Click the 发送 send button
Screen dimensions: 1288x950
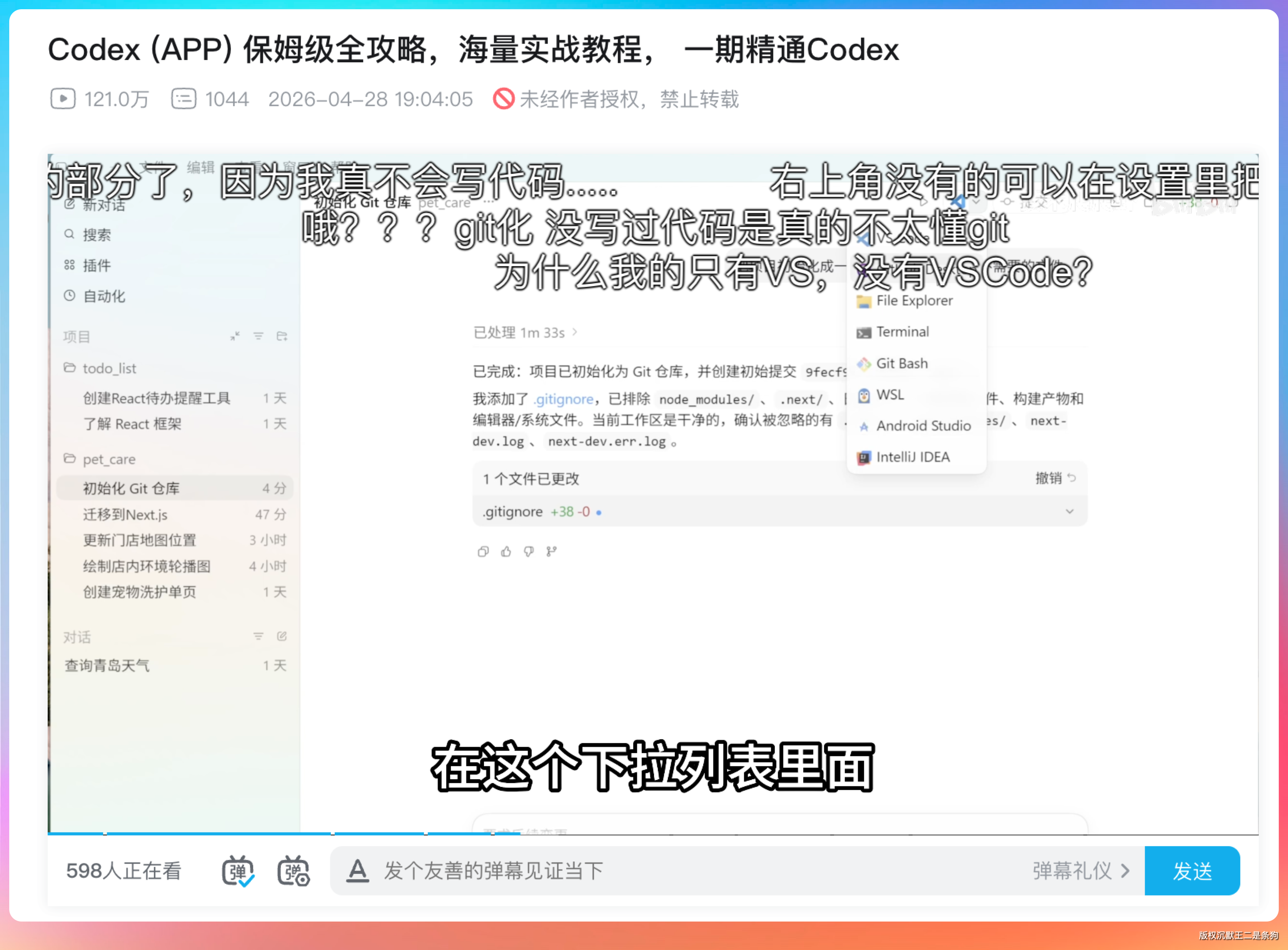tap(1192, 871)
